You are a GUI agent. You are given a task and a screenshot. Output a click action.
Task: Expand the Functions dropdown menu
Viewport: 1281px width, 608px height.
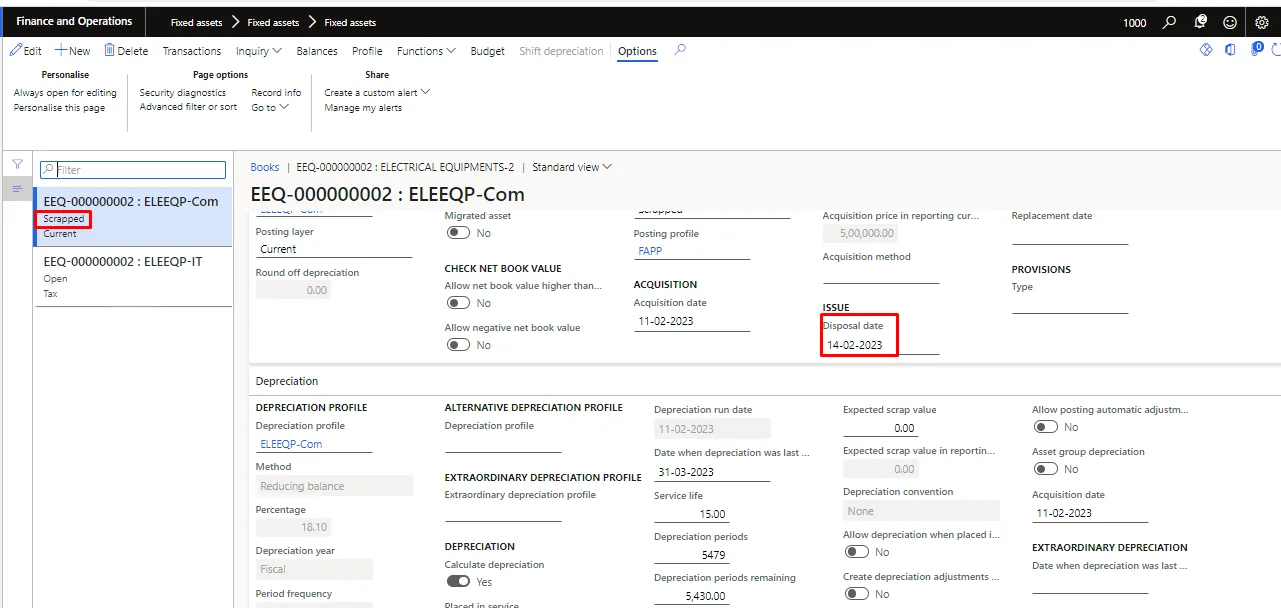point(426,51)
